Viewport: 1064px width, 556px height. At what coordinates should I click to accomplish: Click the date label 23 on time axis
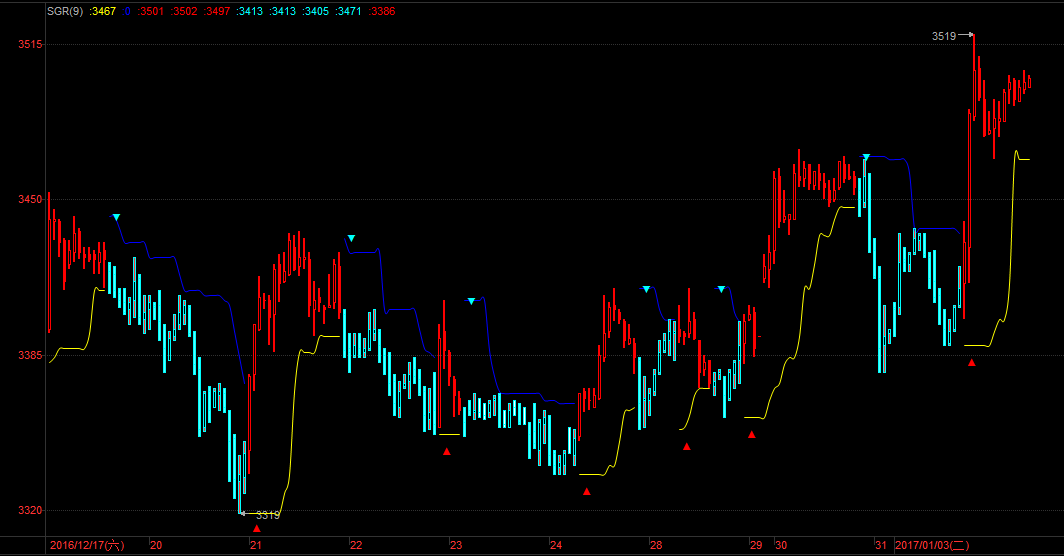(456, 545)
